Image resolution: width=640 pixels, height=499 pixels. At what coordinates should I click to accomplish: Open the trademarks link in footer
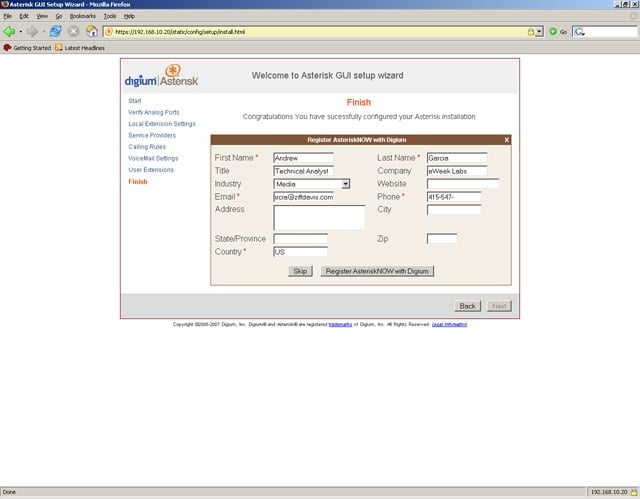click(340, 324)
